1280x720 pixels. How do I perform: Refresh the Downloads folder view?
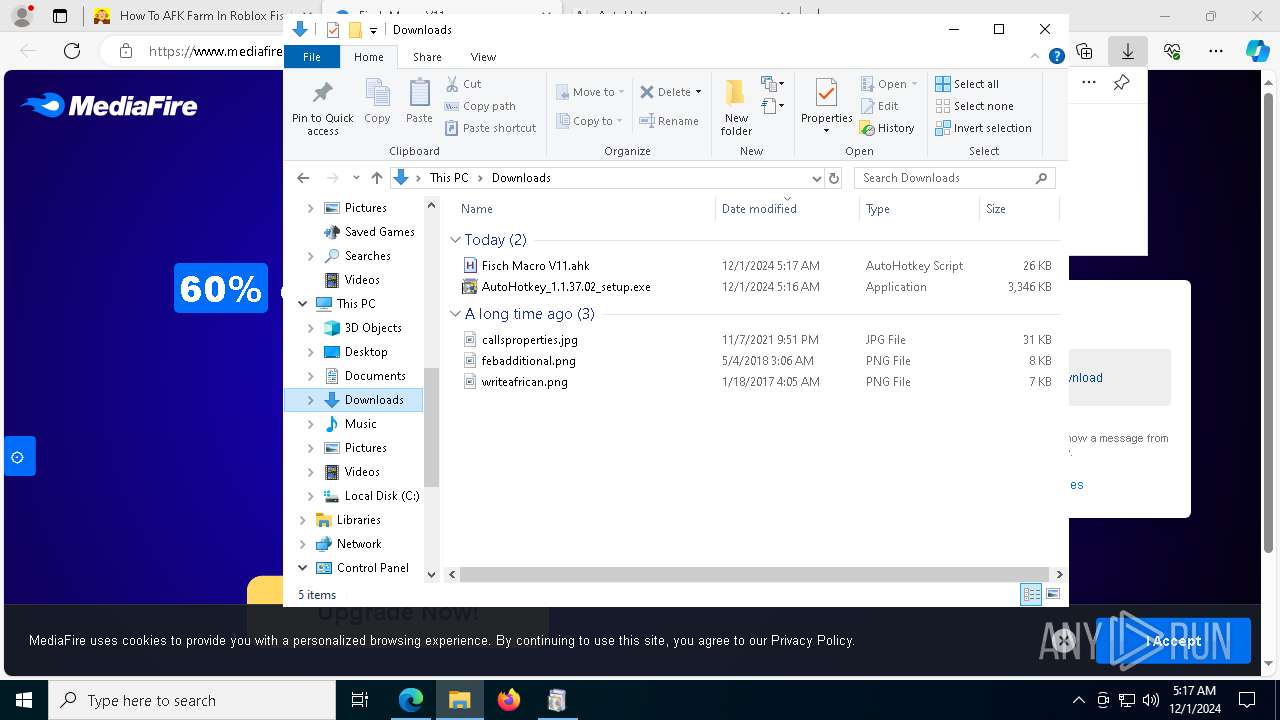(x=834, y=178)
